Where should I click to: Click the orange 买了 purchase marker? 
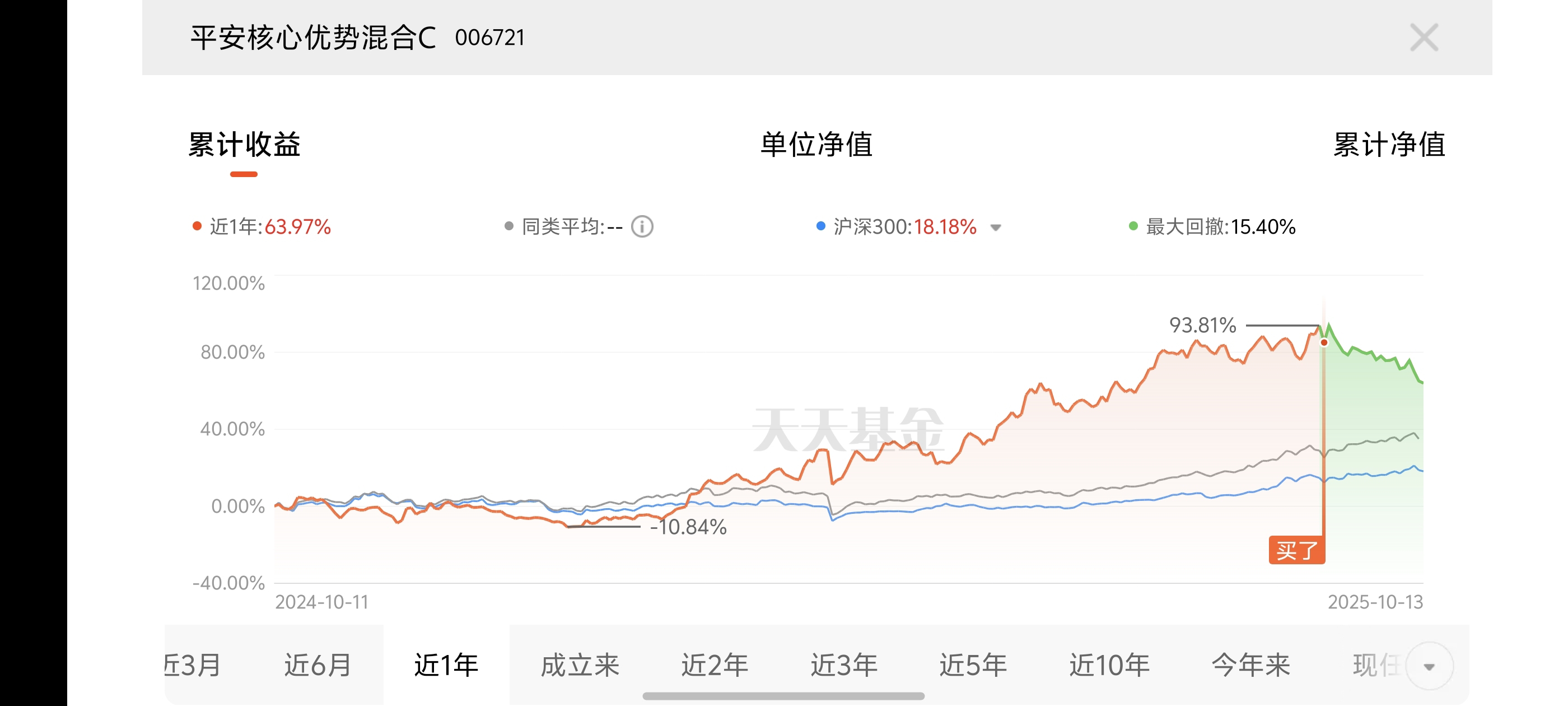(x=1296, y=551)
